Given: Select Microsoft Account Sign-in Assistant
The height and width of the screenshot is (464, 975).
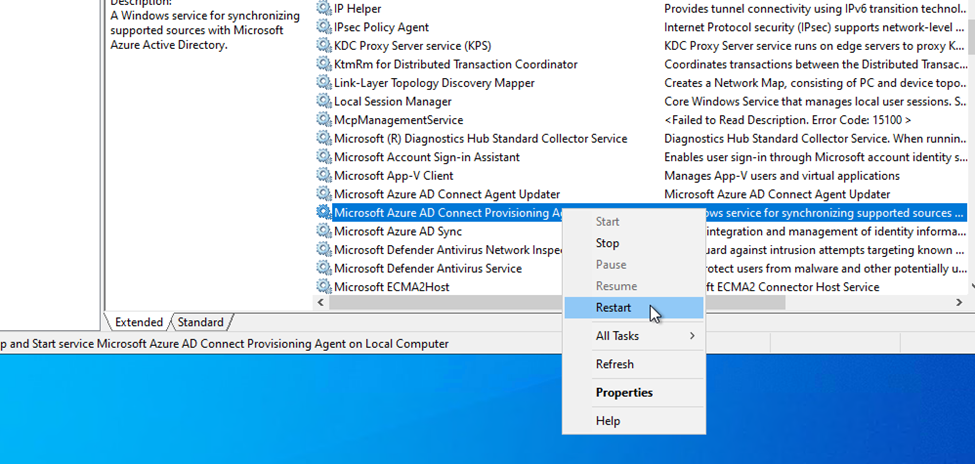Looking at the screenshot, I should (x=427, y=157).
